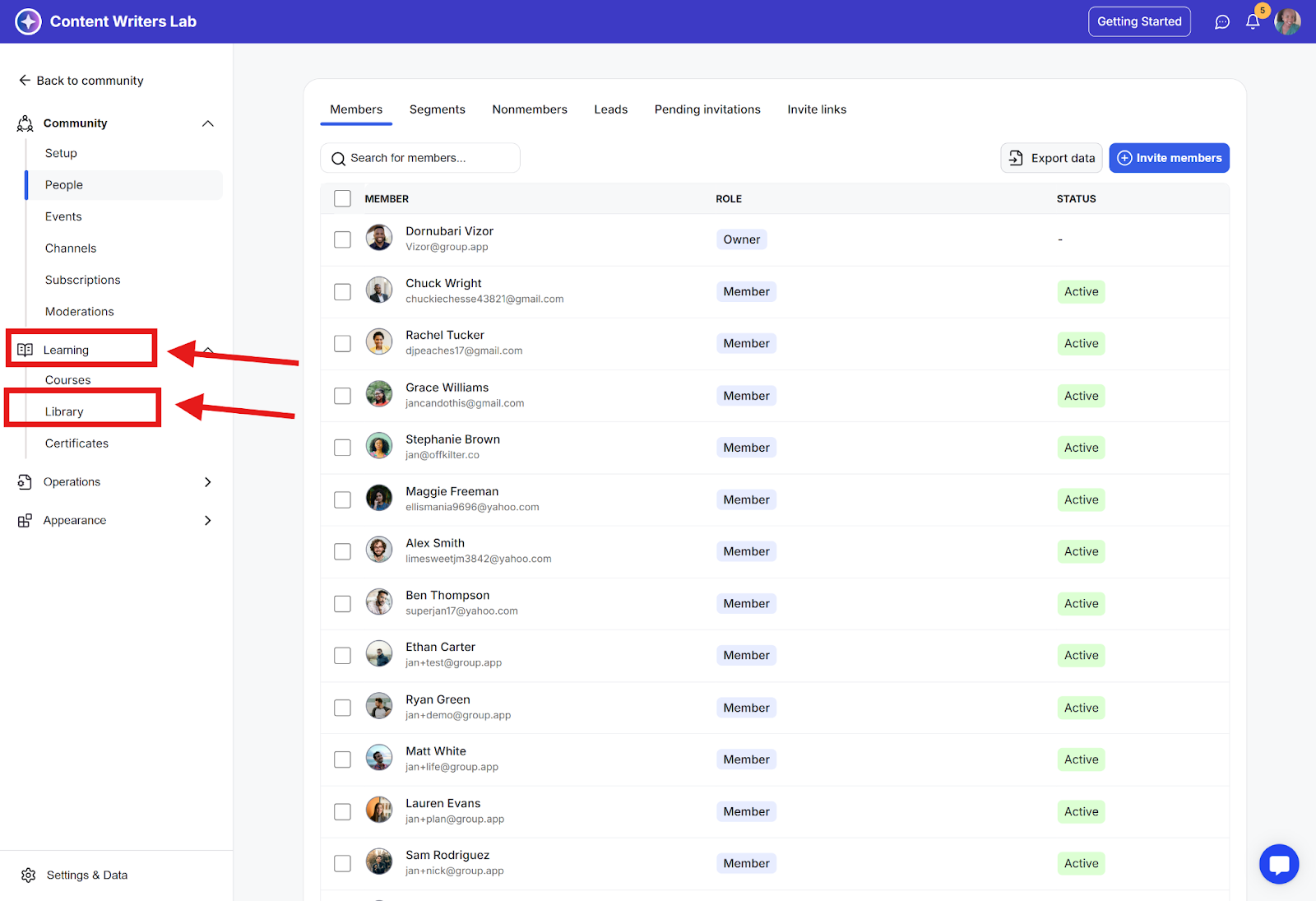Open Library in the sidebar

point(64,411)
